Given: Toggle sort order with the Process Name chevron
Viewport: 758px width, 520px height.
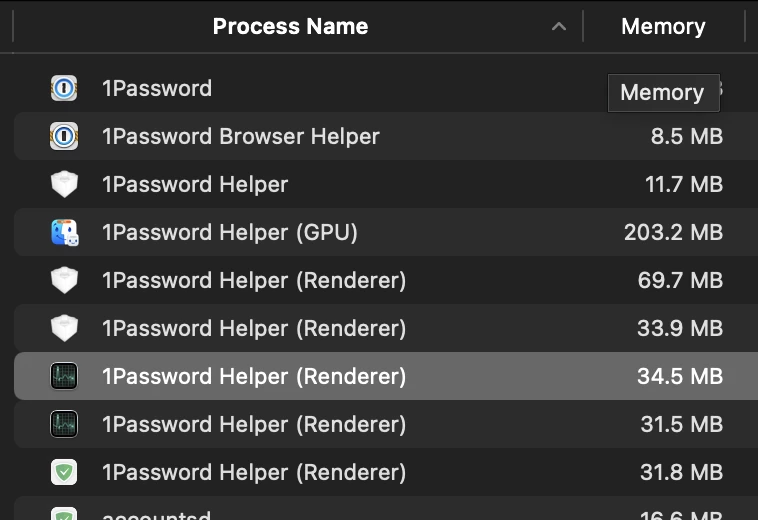Looking at the screenshot, I should (x=559, y=27).
